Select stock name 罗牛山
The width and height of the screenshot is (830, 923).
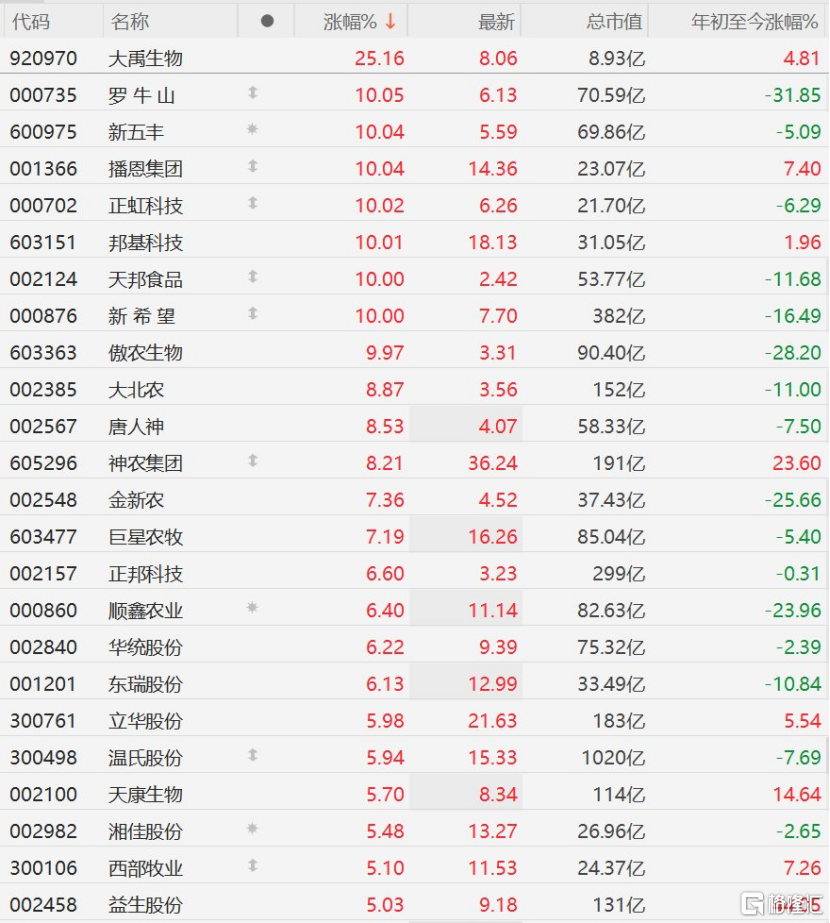(141, 95)
